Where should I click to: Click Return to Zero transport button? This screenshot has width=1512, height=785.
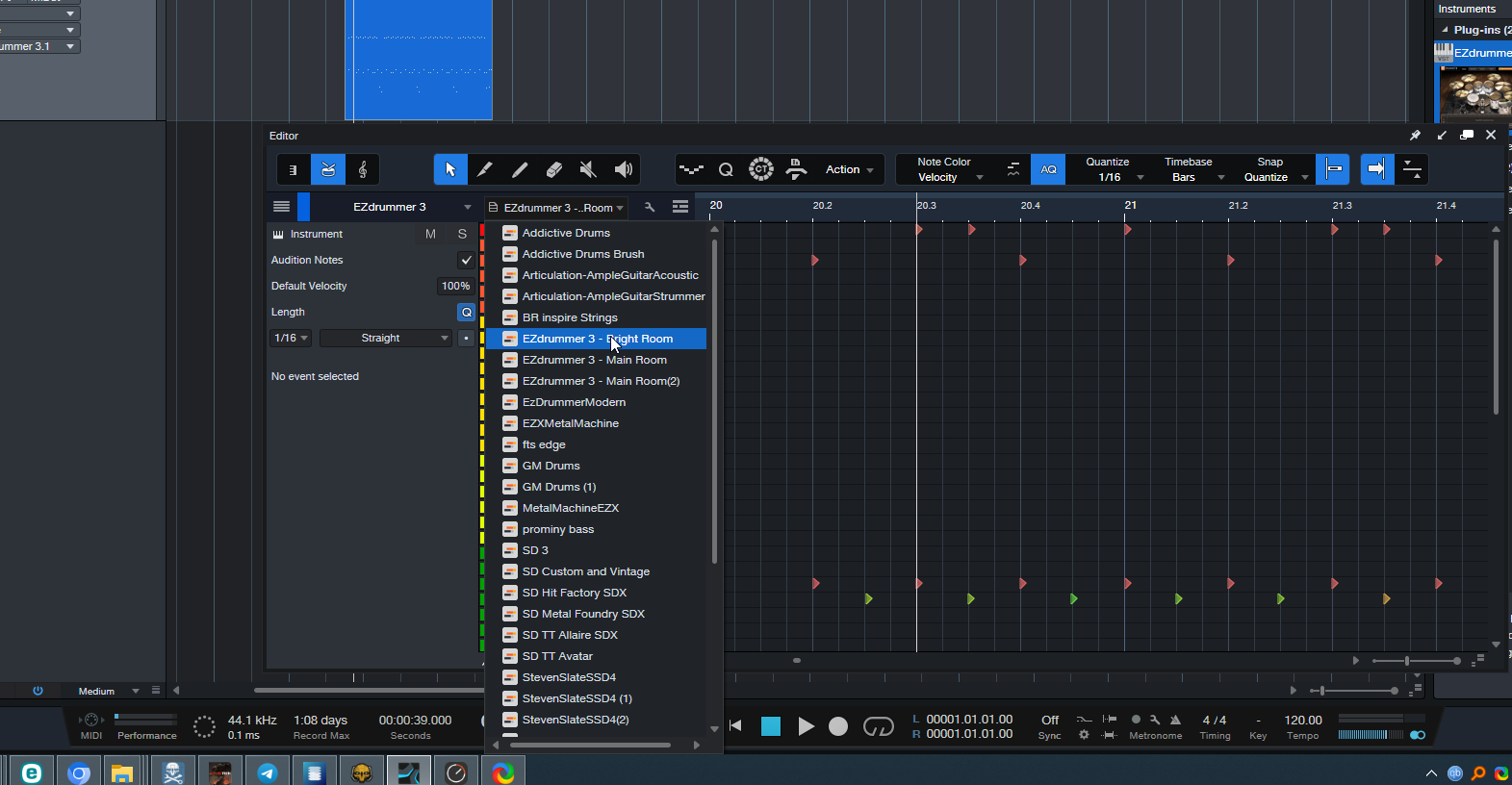pos(735,726)
